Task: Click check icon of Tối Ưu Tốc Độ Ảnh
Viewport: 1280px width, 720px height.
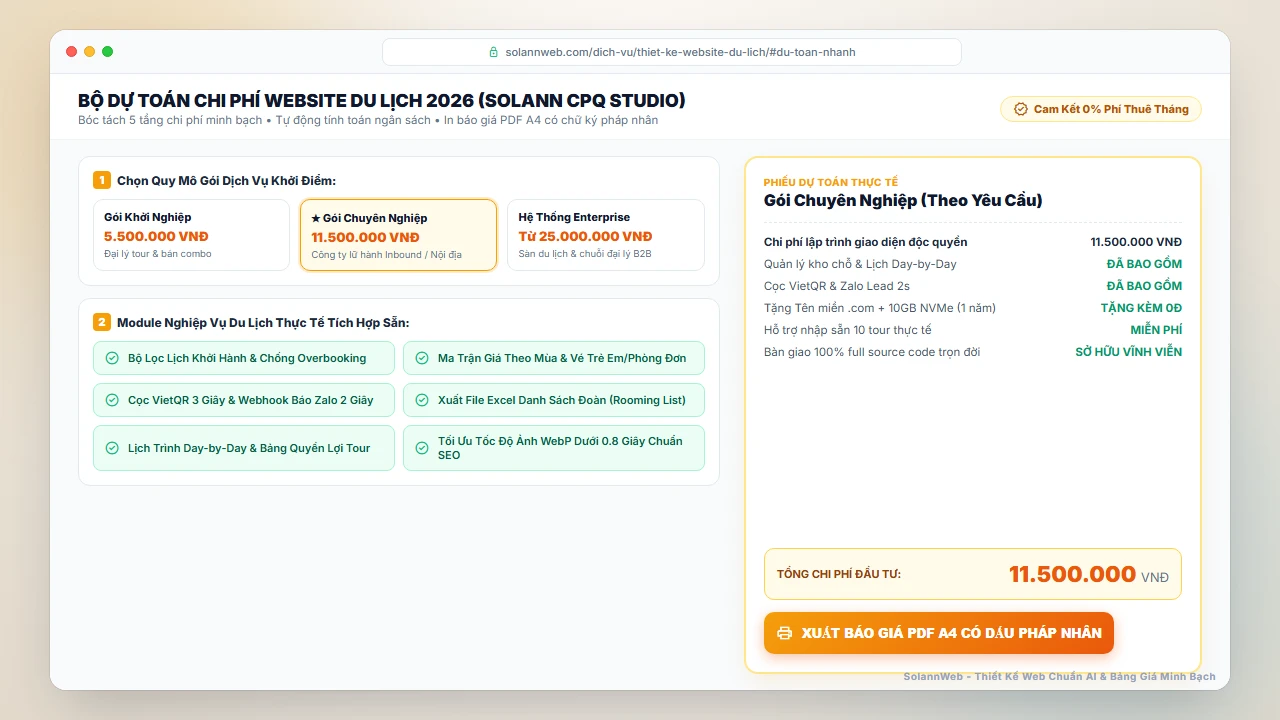Action: point(422,448)
